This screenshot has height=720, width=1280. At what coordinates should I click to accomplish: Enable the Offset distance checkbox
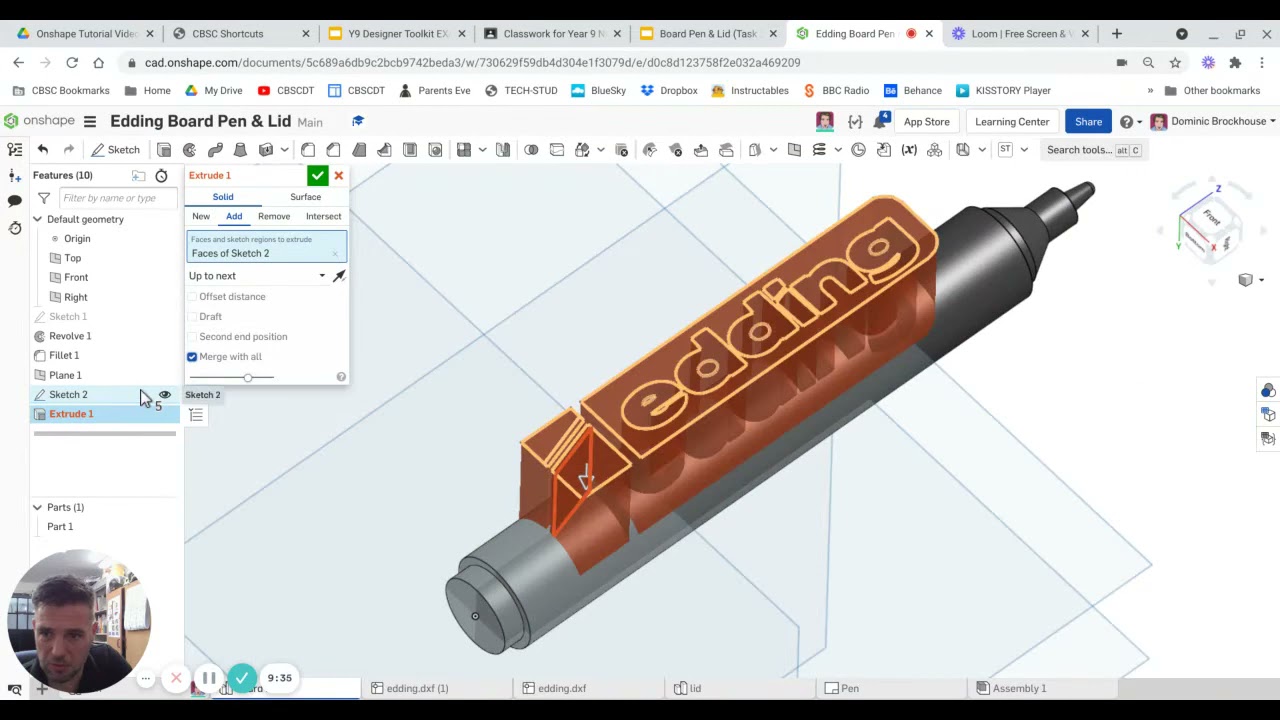192,297
